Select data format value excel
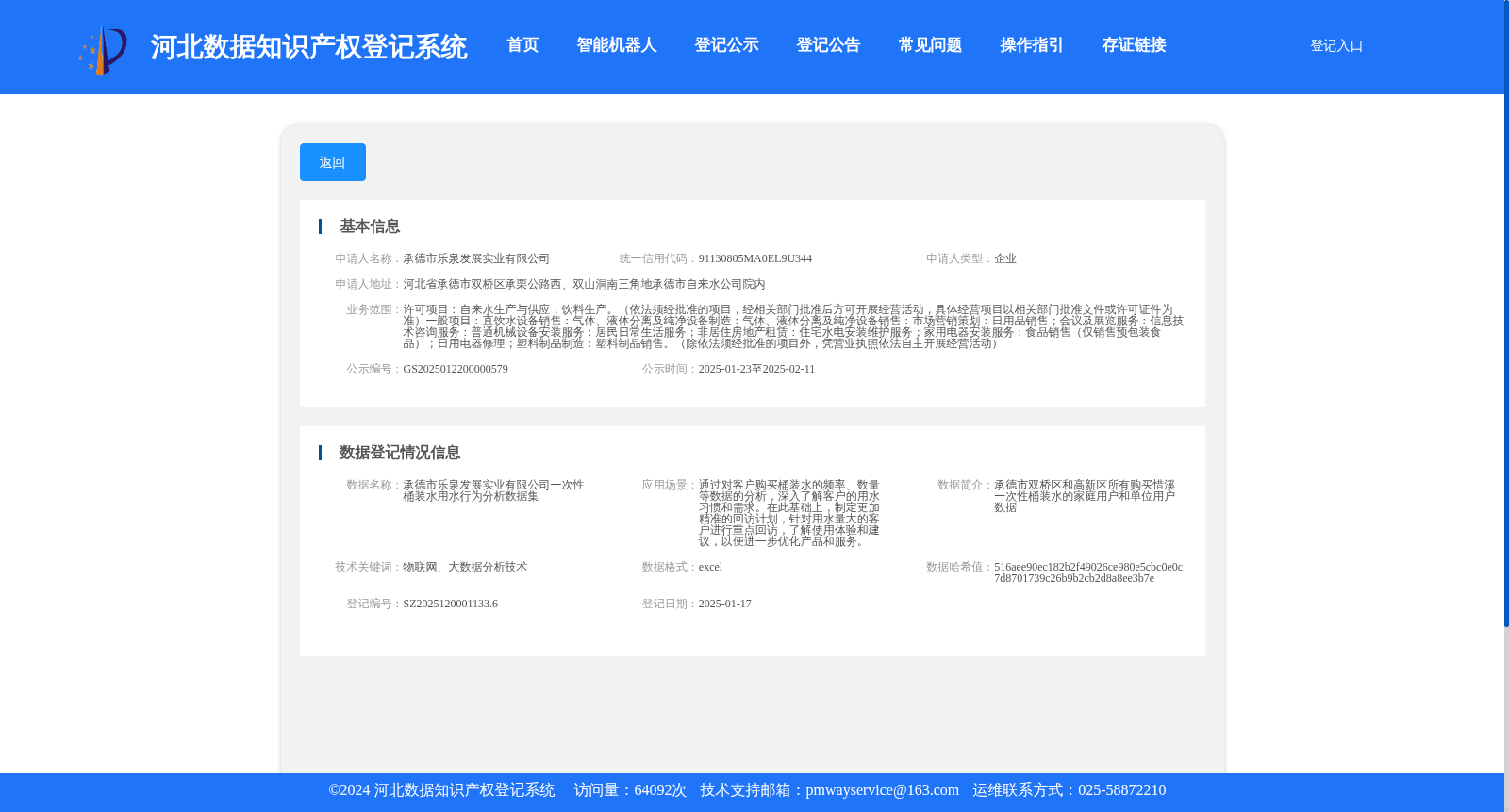 pyautogui.click(x=710, y=567)
